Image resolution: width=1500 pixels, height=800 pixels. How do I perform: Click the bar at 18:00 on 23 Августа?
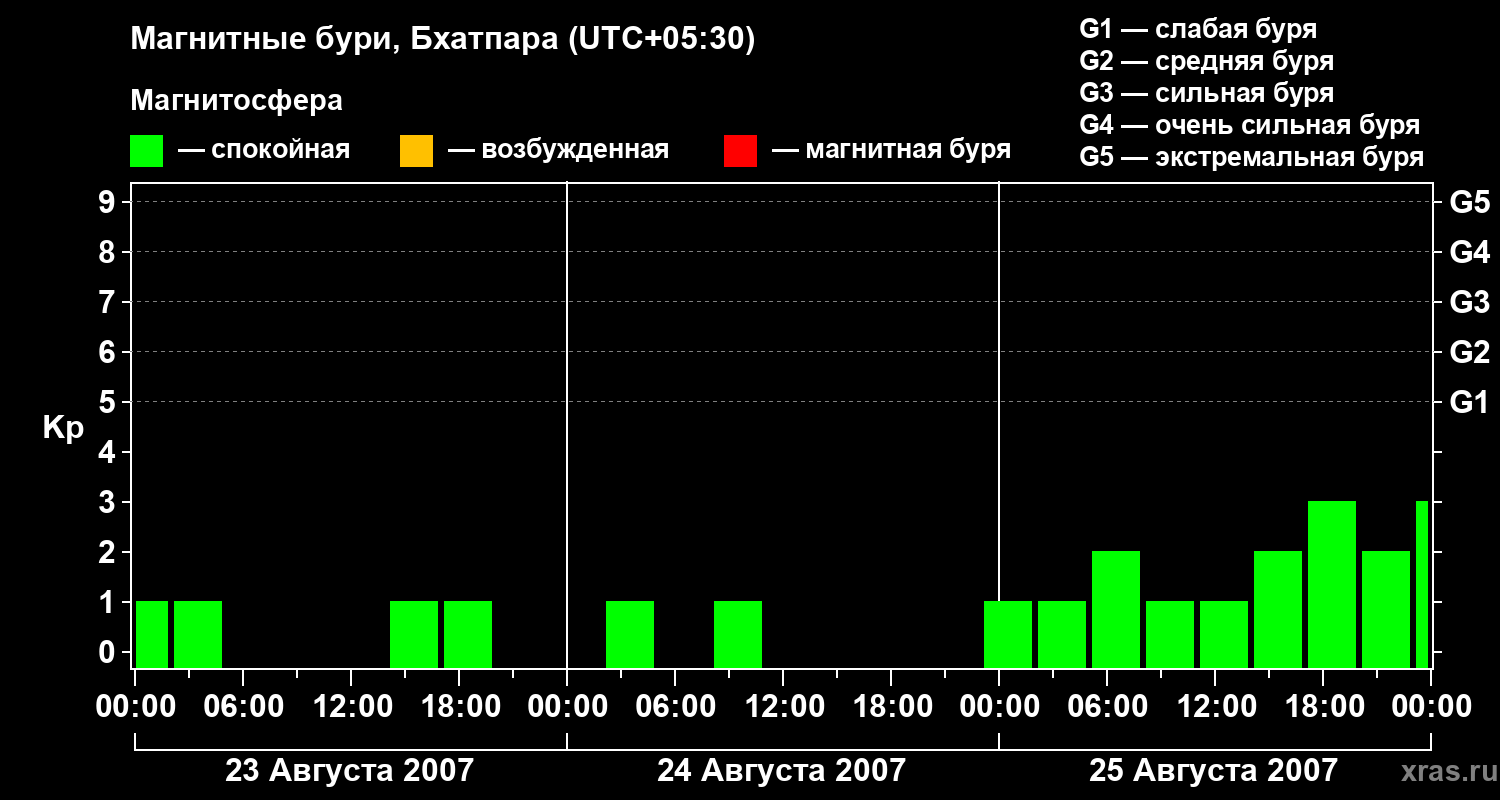pyautogui.click(x=468, y=634)
